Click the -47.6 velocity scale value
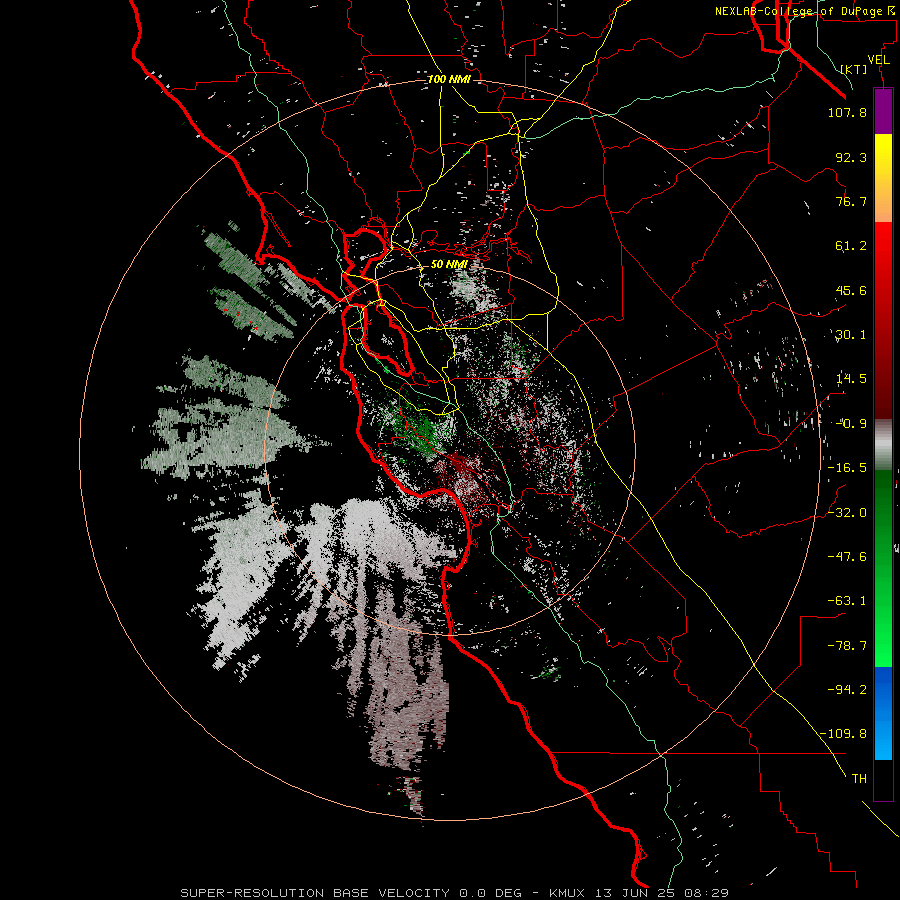The height and width of the screenshot is (900, 900). pos(847,557)
